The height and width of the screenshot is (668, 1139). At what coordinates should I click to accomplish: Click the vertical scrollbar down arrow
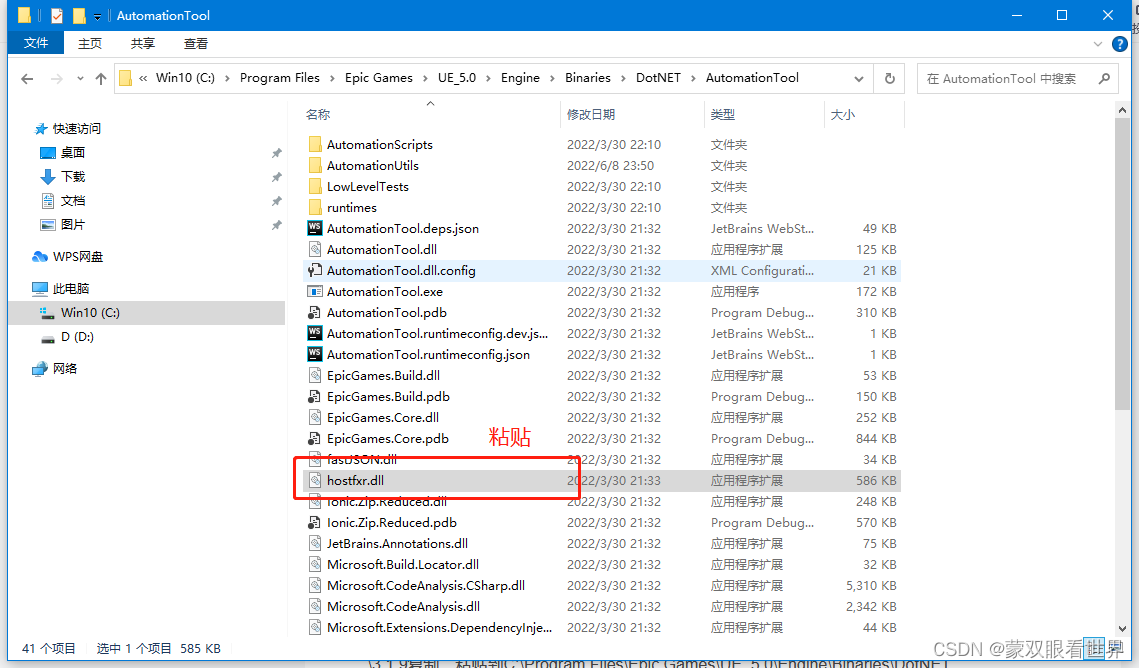point(1122,629)
